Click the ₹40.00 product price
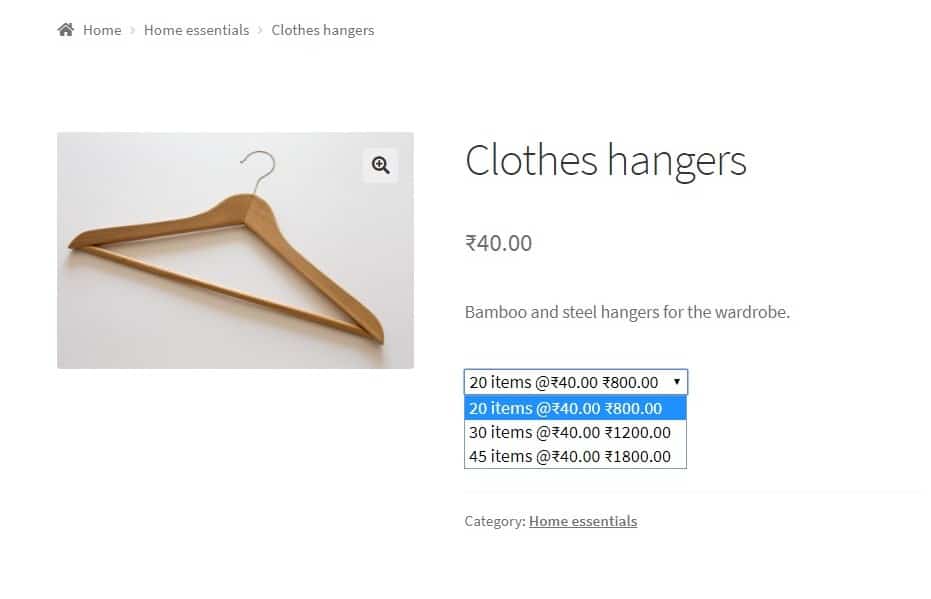The image size is (931, 599). [498, 243]
